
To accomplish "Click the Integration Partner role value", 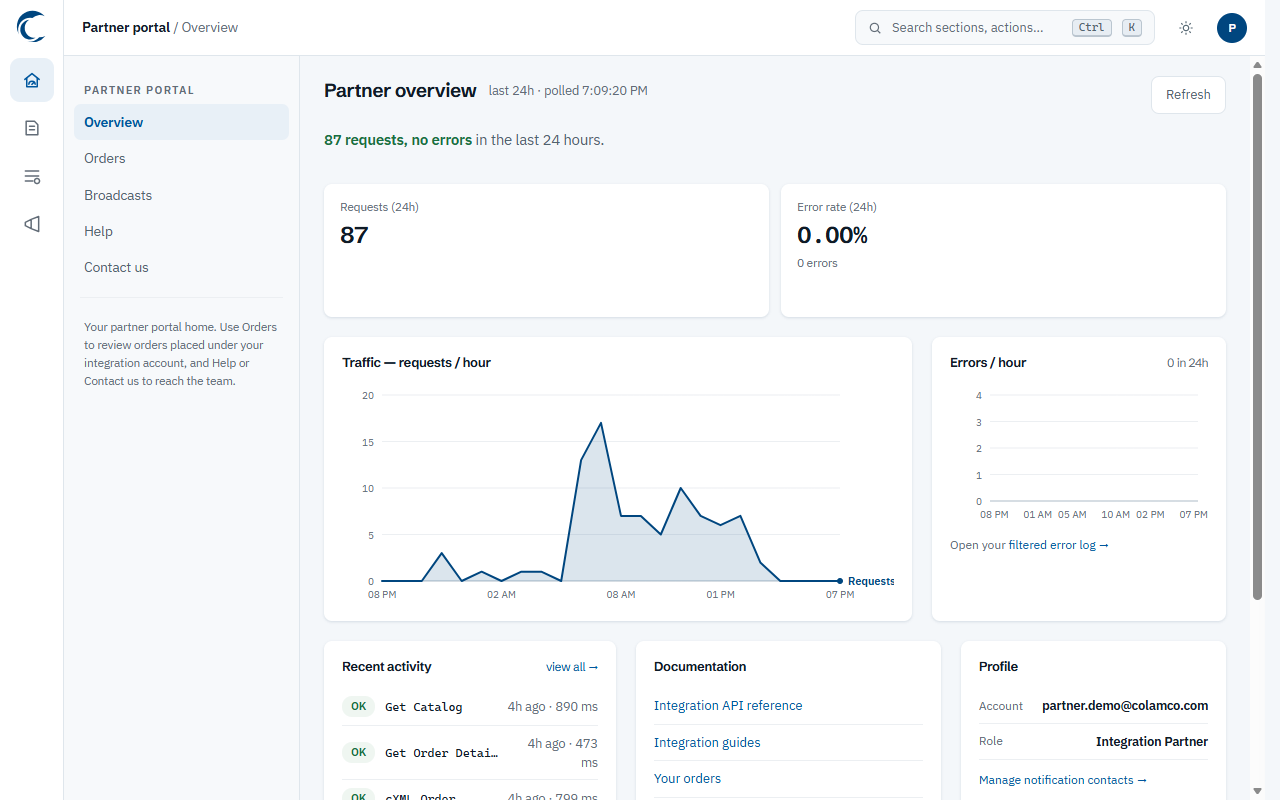I will pyautogui.click(x=1152, y=742).
